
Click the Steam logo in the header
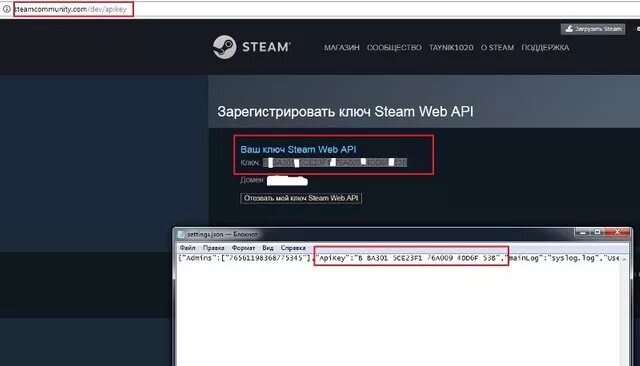point(251,47)
